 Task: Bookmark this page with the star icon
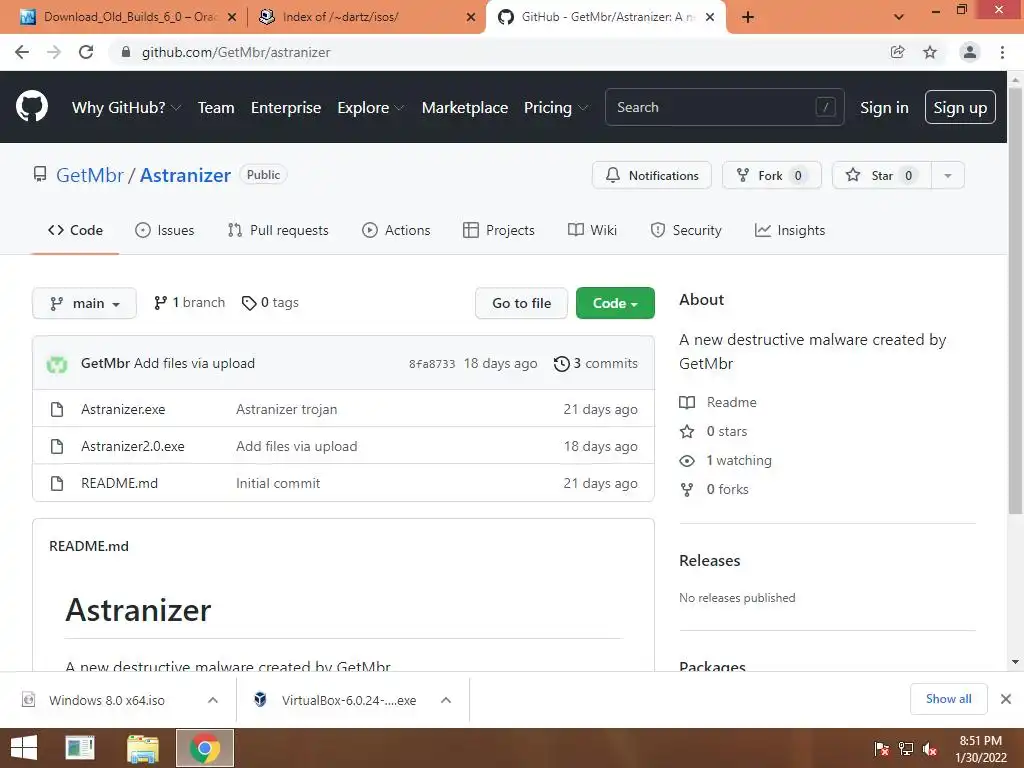coord(930,52)
